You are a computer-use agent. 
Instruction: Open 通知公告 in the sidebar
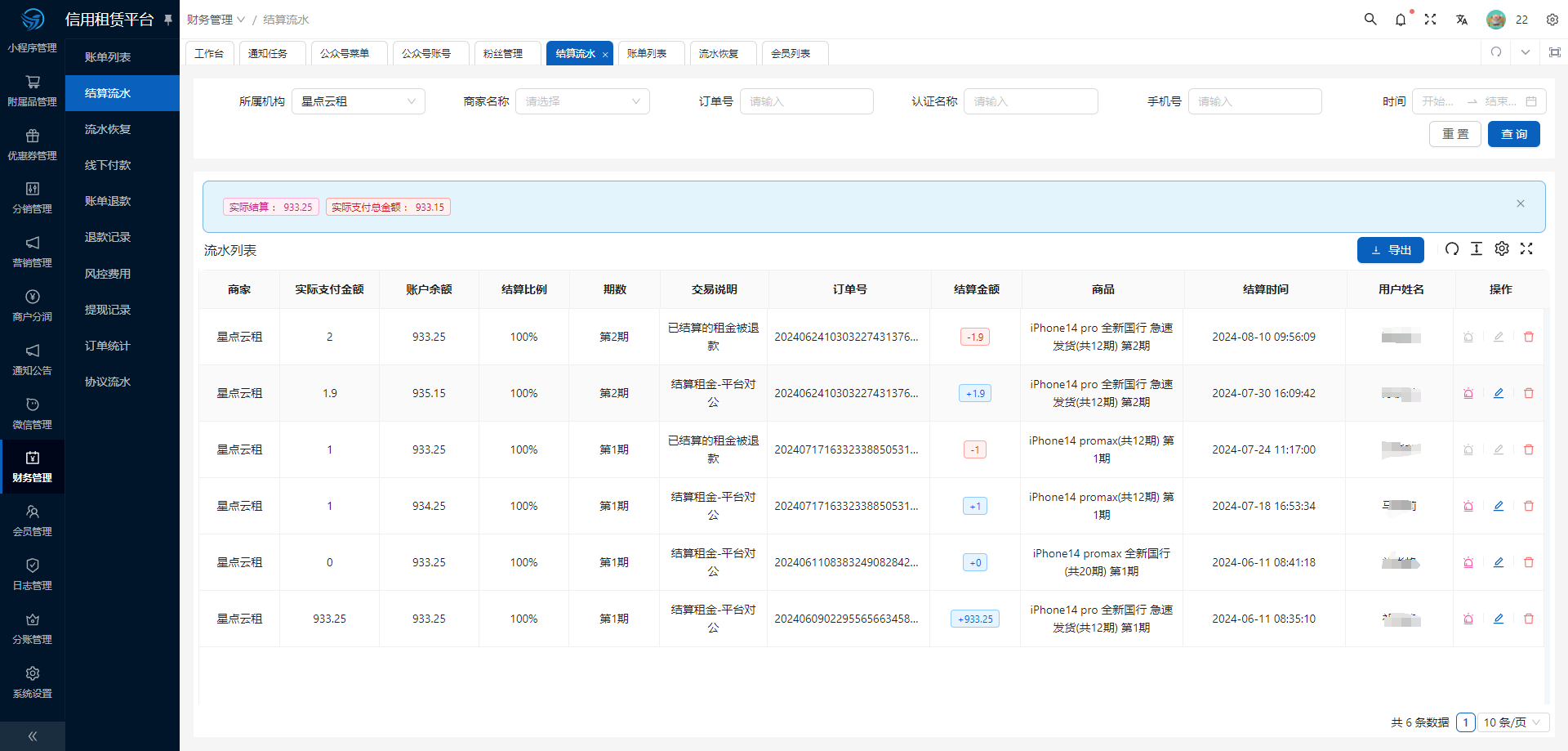[x=33, y=360]
